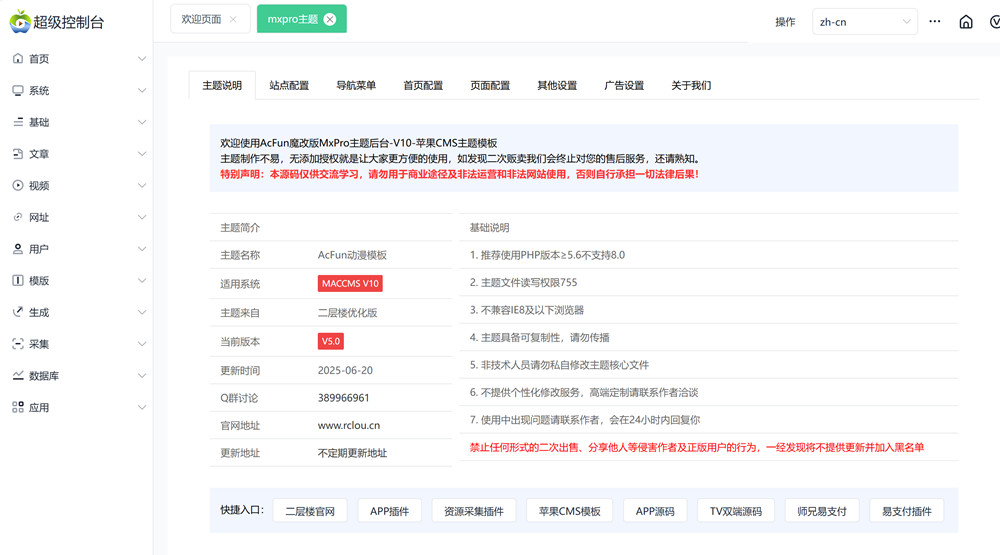Expand the 系统 menu chevron
The height and width of the screenshot is (555, 1000).
point(142,91)
